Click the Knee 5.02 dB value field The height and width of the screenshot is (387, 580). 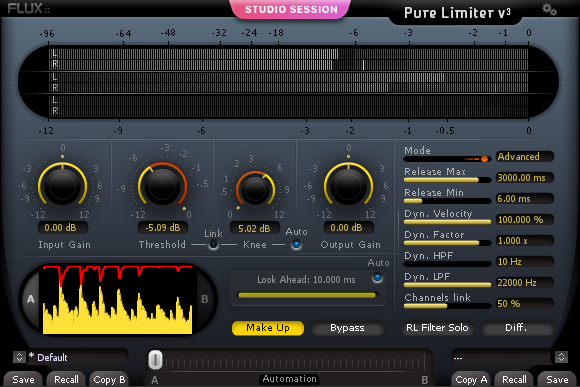[254, 228]
